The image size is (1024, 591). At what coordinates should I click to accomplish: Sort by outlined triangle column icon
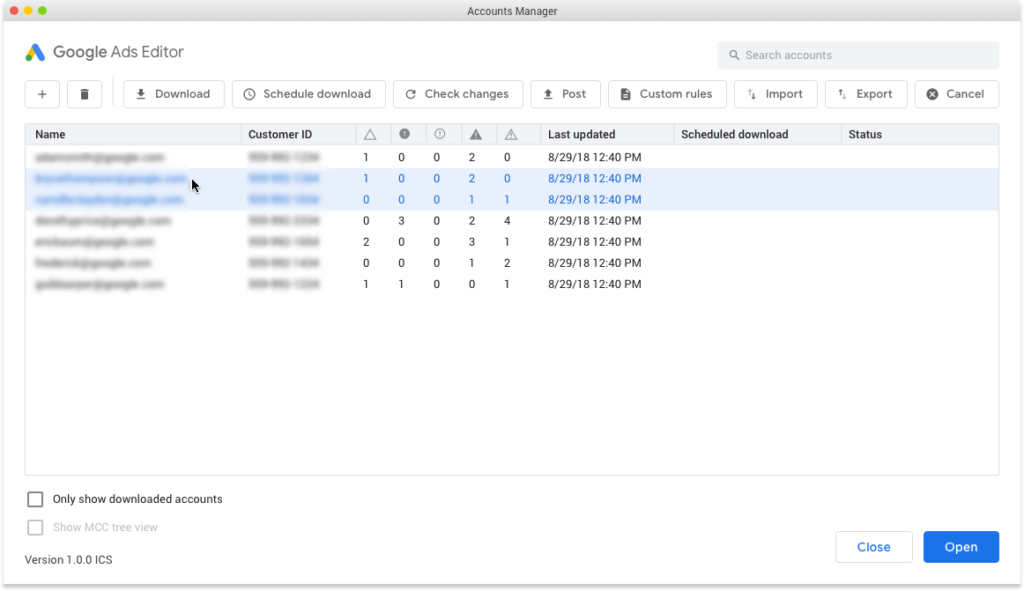point(370,135)
